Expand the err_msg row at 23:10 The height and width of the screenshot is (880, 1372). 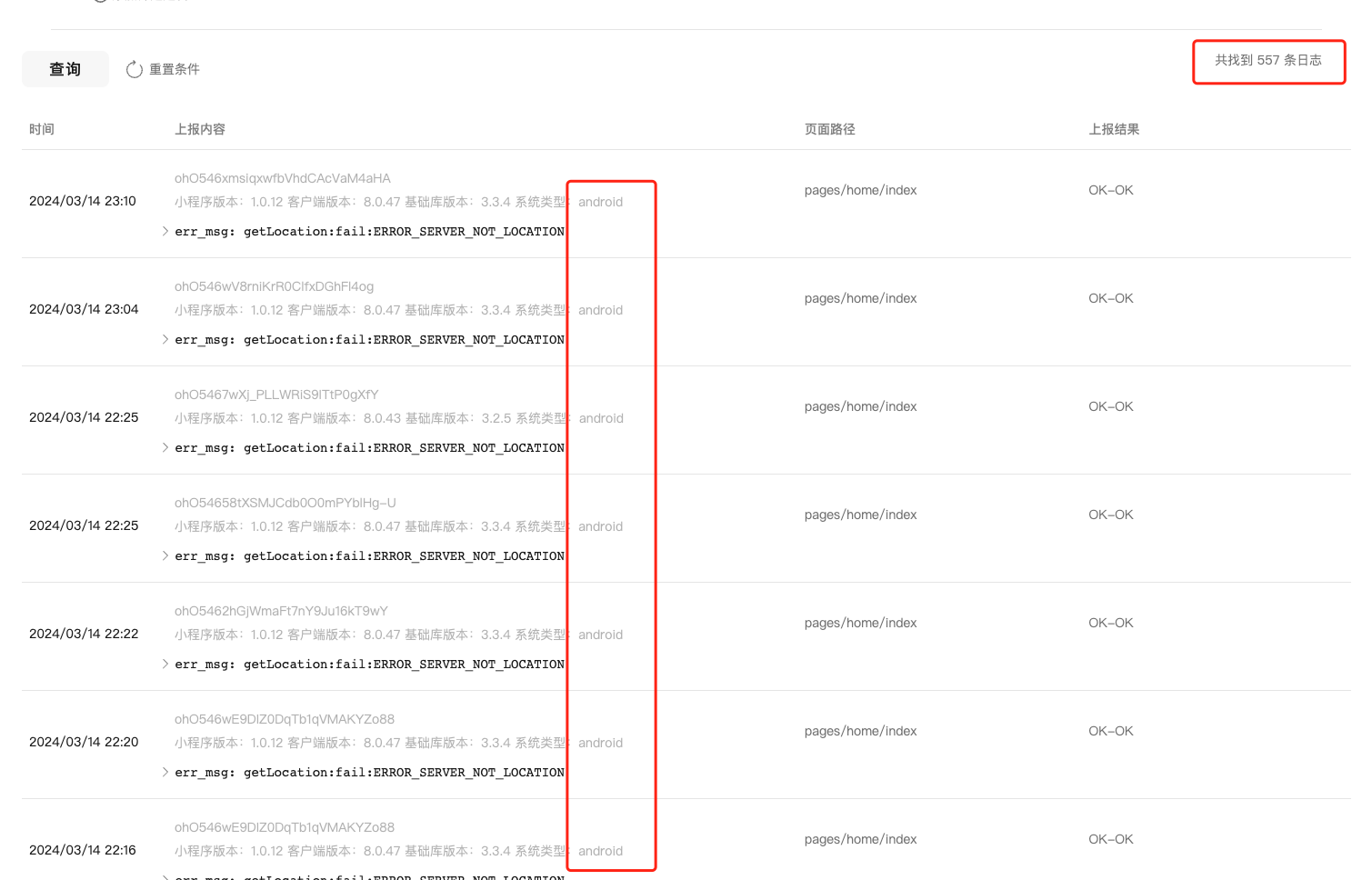[x=165, y=231]
